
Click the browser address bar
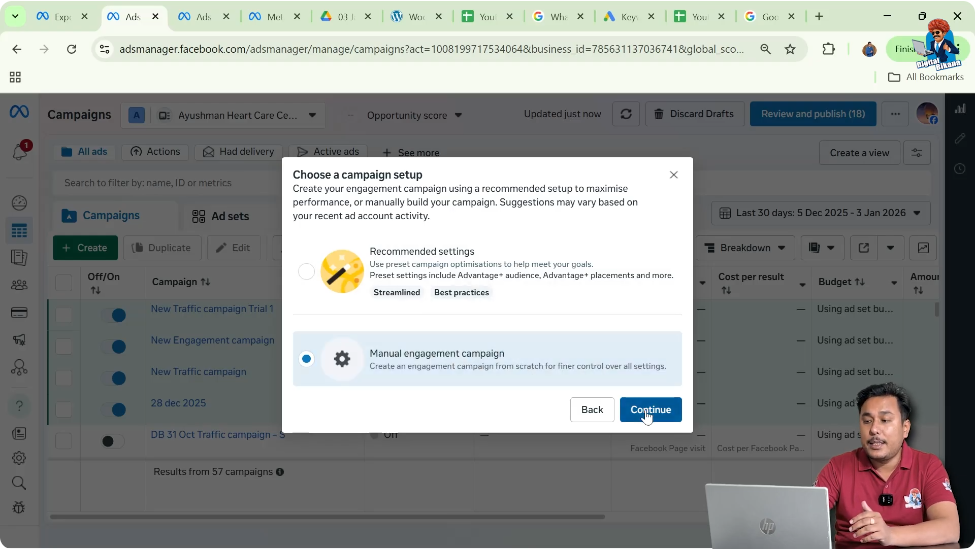431,49
